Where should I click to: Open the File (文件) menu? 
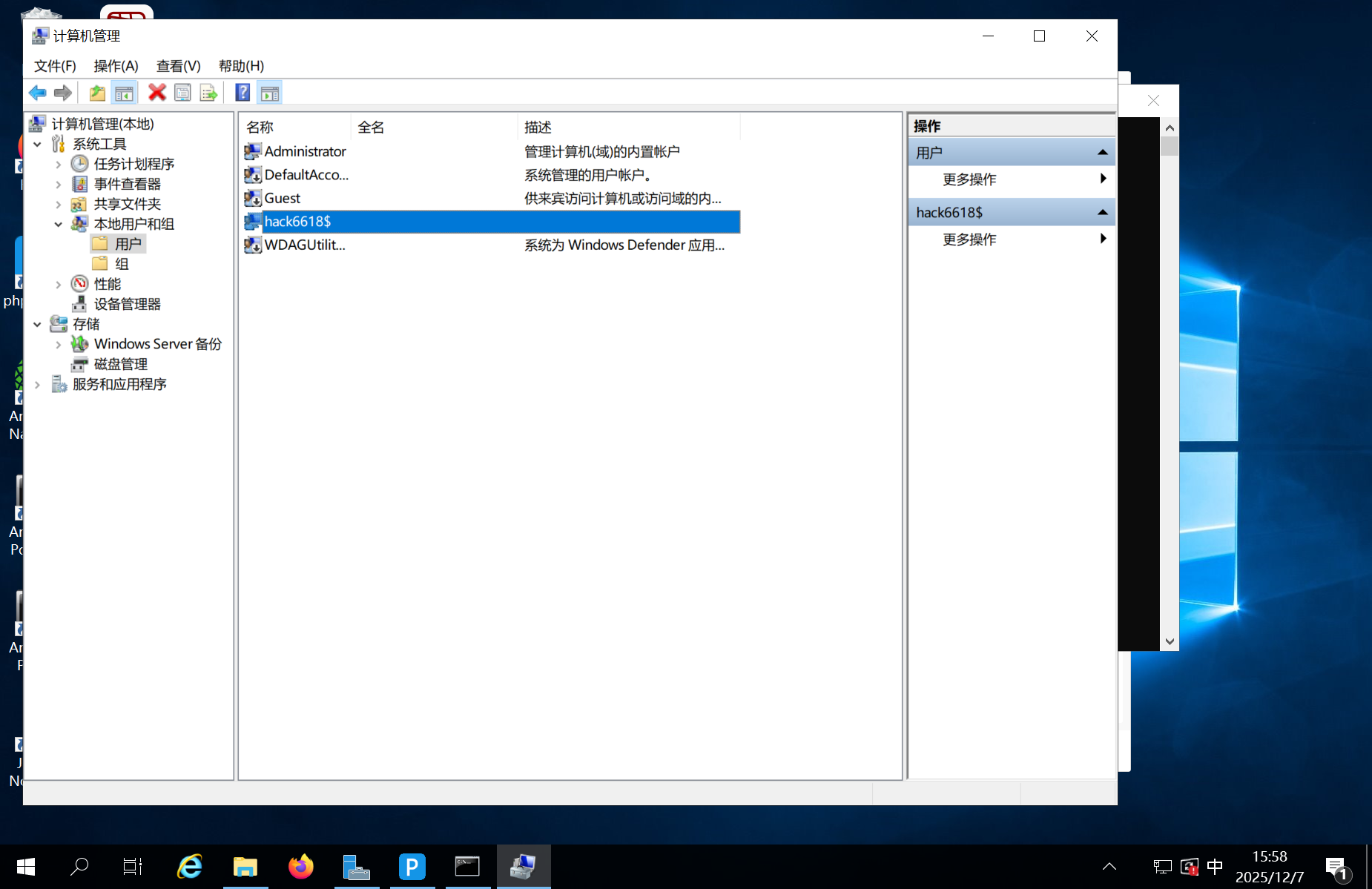[55, 66]
